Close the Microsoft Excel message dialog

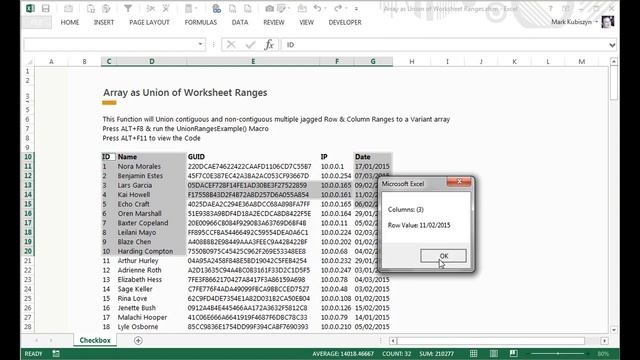[459, 182]
